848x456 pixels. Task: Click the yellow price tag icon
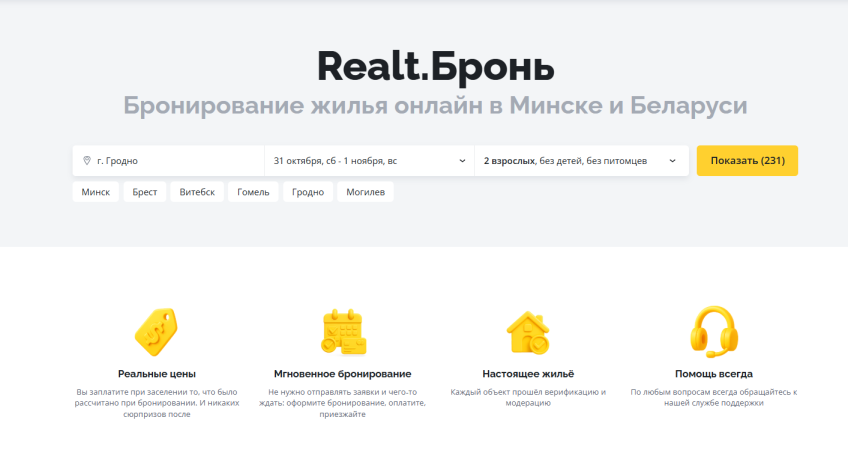click(x=156, y=332)
